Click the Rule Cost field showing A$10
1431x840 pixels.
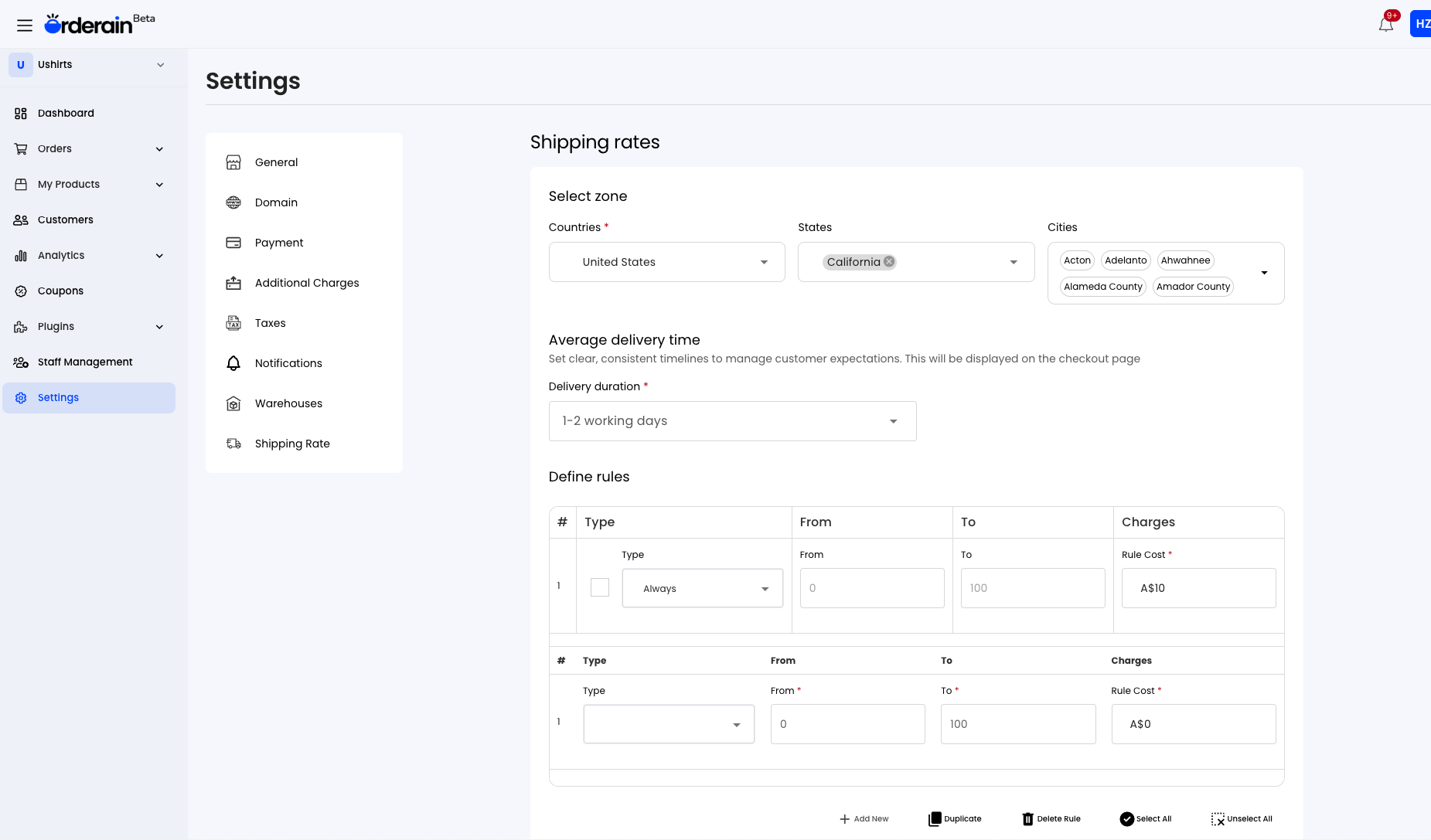[x=1198, y=587]
